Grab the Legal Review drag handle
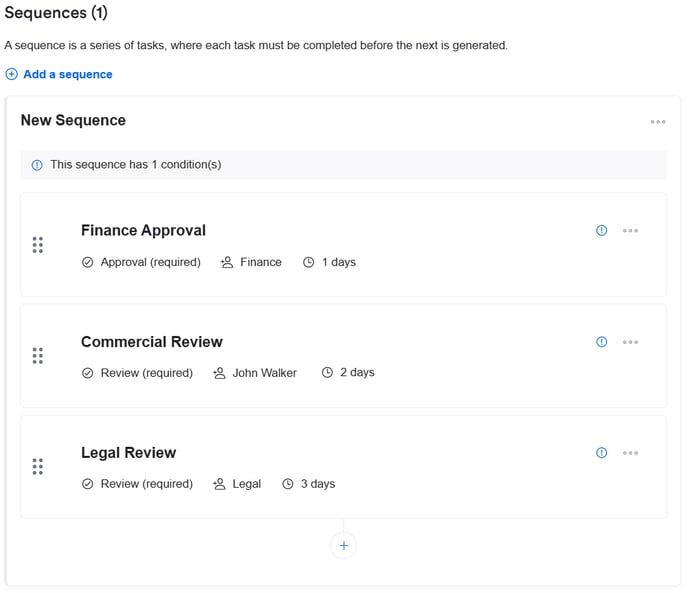 tap(38, 467)
